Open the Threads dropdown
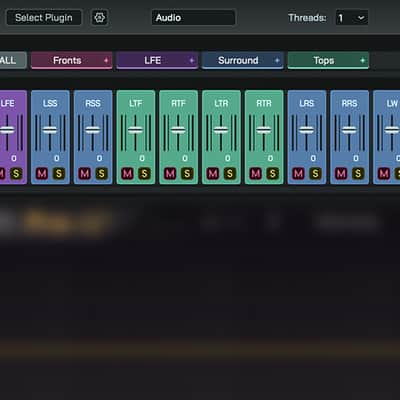Viewport: 400px width, 400px height. coord(352,18)
